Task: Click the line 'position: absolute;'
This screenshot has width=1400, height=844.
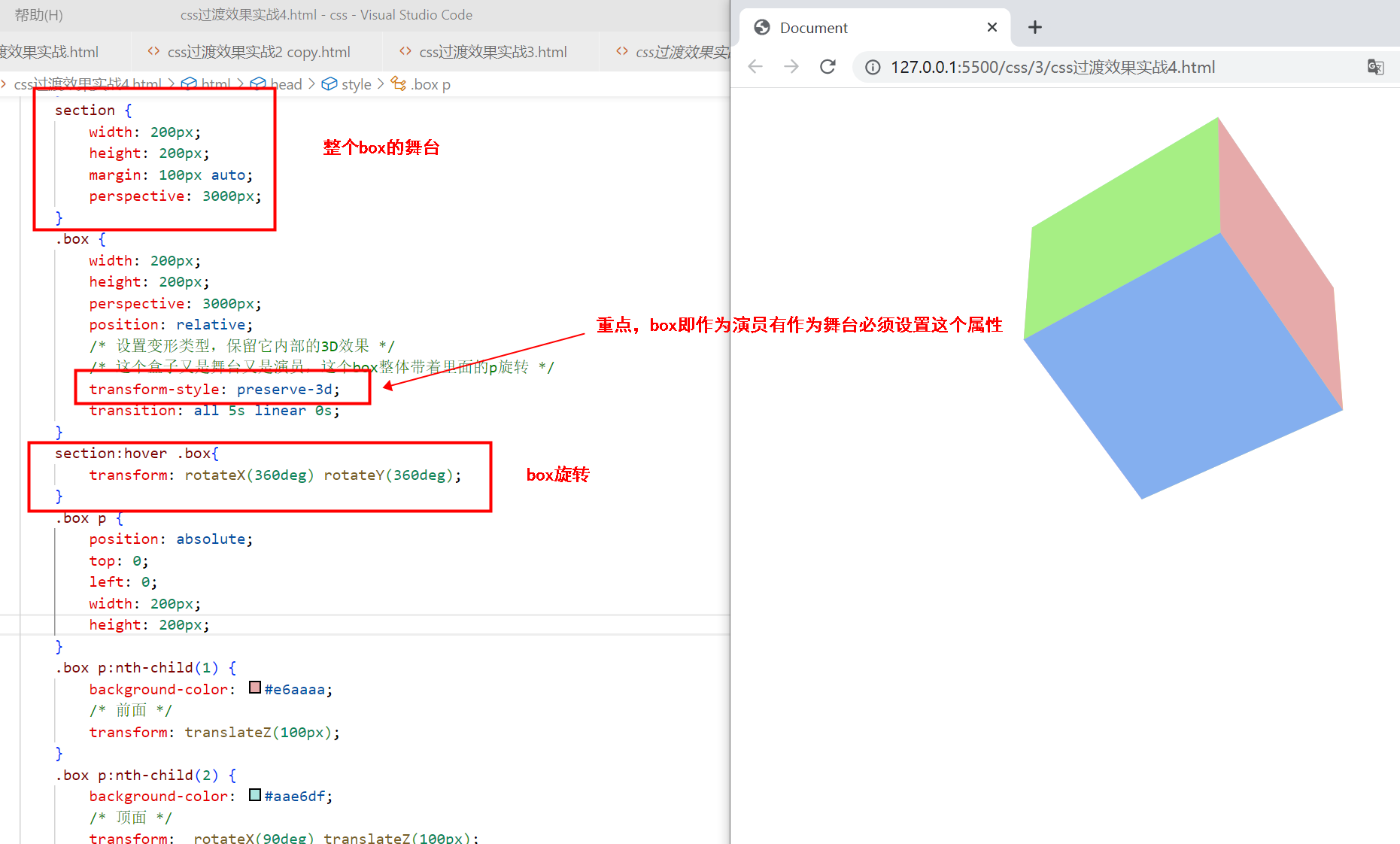Action: 171,539
